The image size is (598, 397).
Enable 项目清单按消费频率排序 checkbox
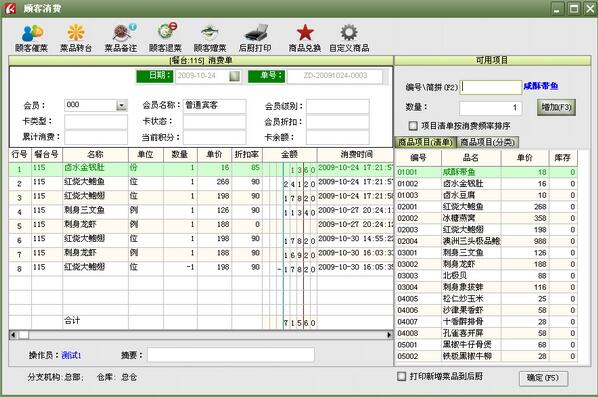413,125
